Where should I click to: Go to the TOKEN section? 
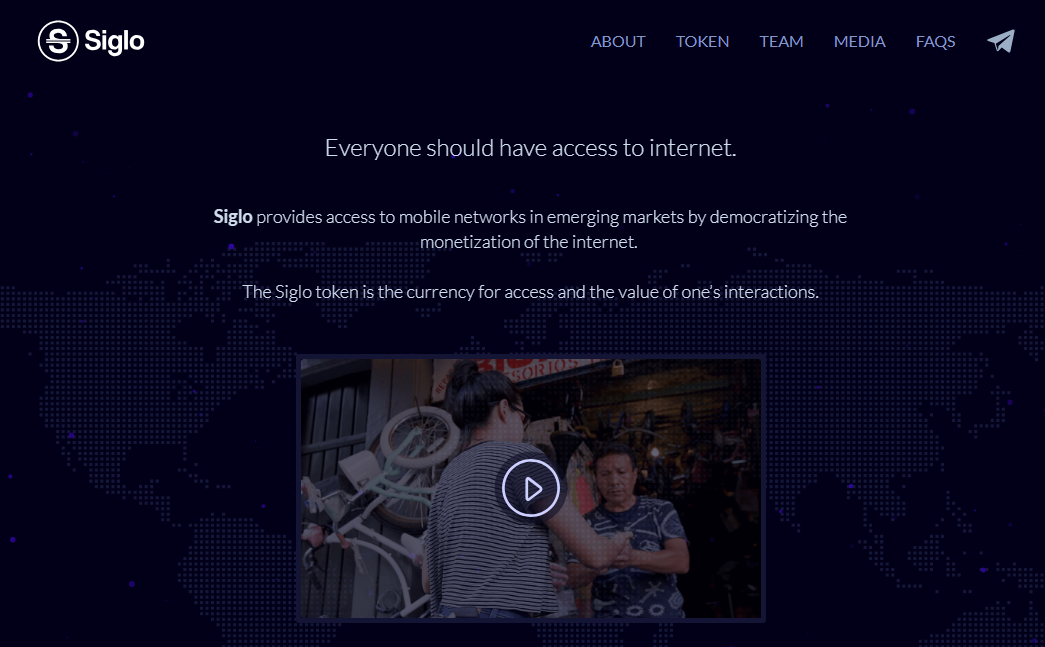coord(702,41)
